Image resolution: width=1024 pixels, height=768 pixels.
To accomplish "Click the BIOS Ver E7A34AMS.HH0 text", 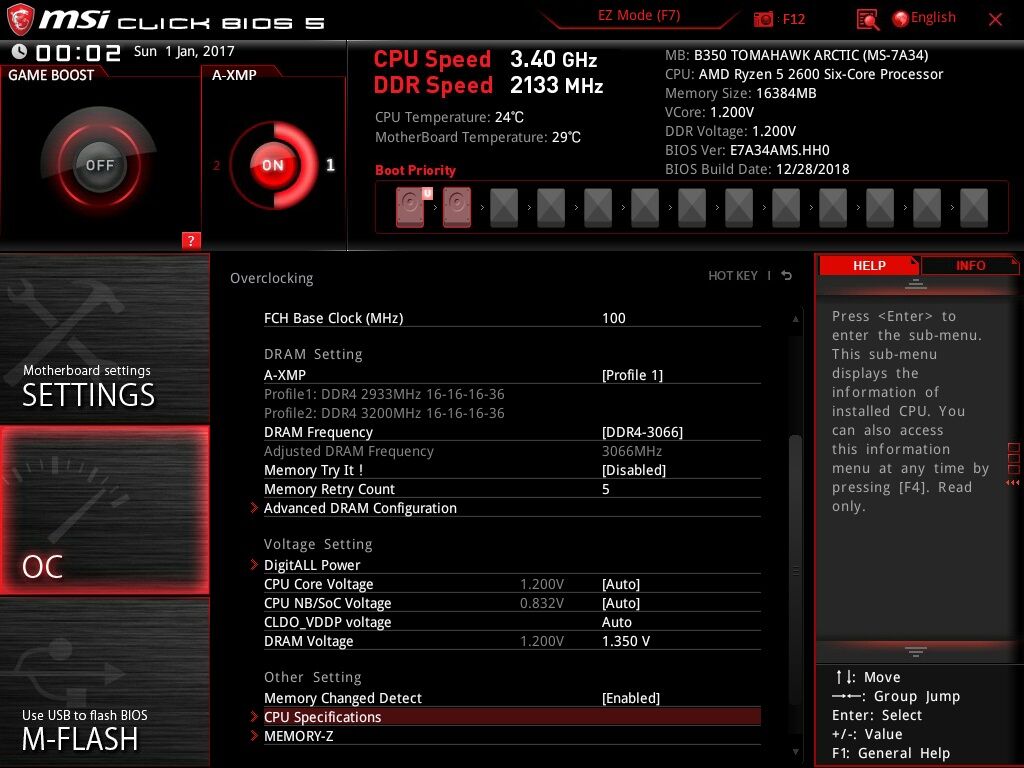I will coord(747,150).
